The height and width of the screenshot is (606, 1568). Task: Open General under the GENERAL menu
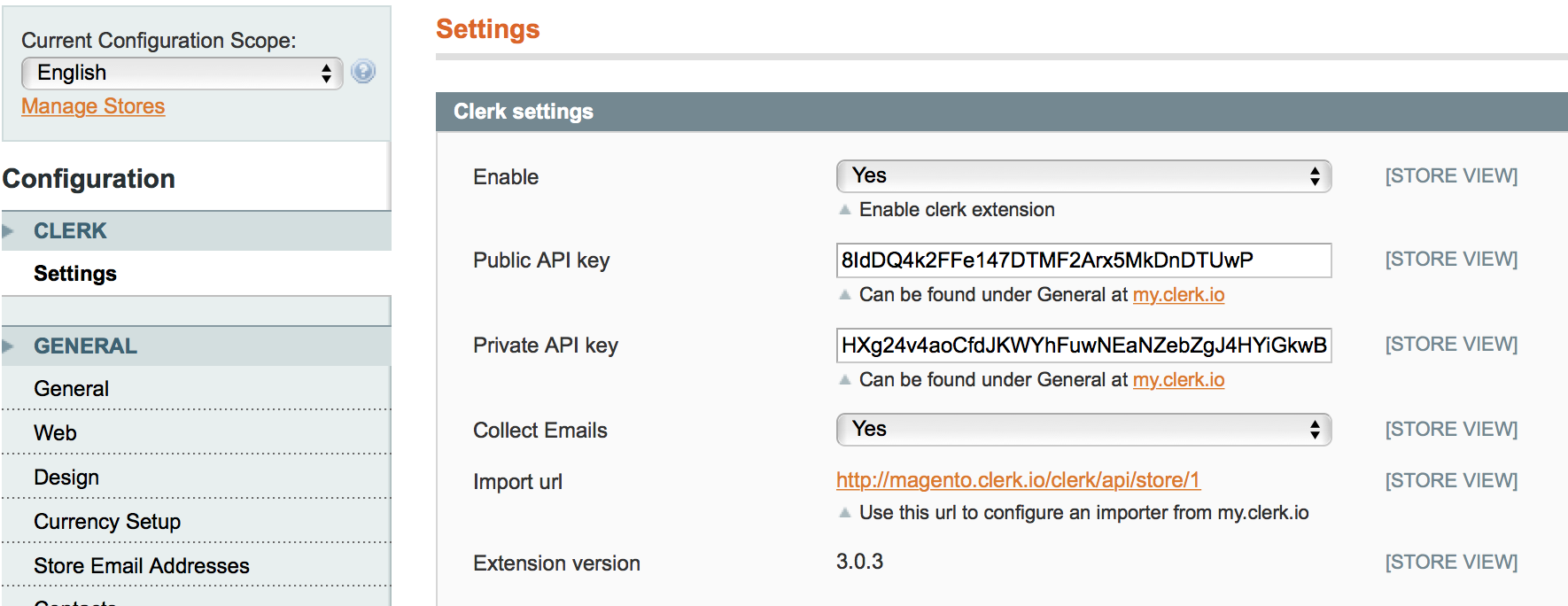[71, 388]
